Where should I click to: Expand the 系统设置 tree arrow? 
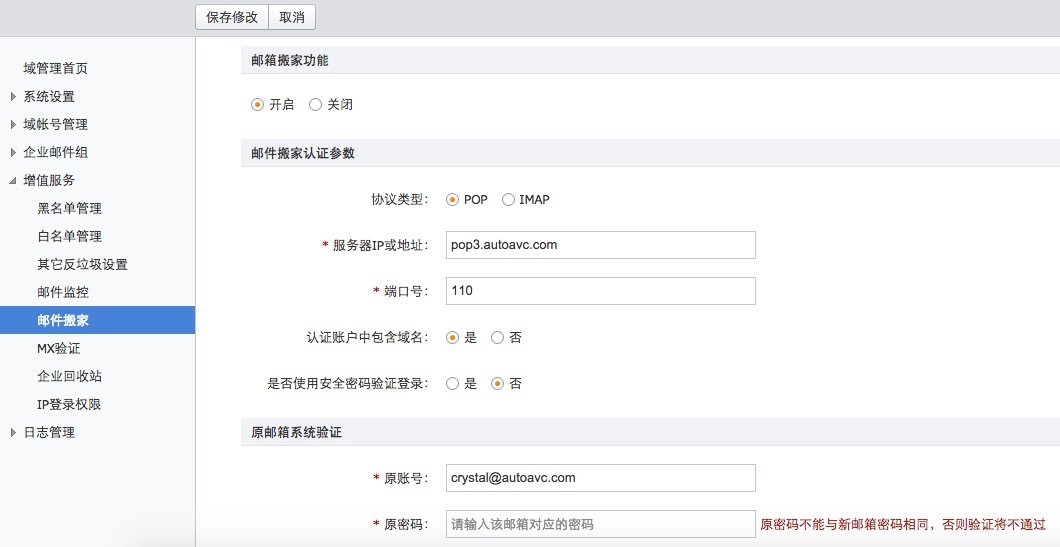coord(13,97)
